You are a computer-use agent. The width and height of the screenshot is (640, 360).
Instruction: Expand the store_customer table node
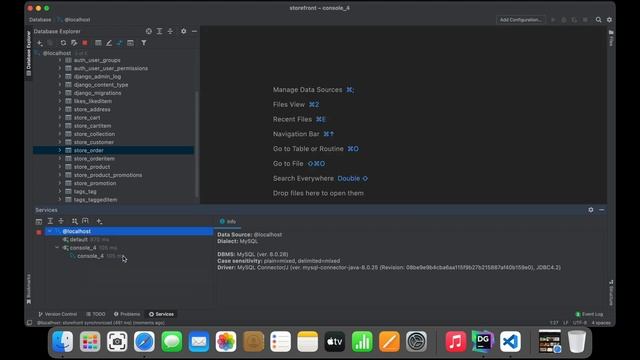(x=60, y=142)
